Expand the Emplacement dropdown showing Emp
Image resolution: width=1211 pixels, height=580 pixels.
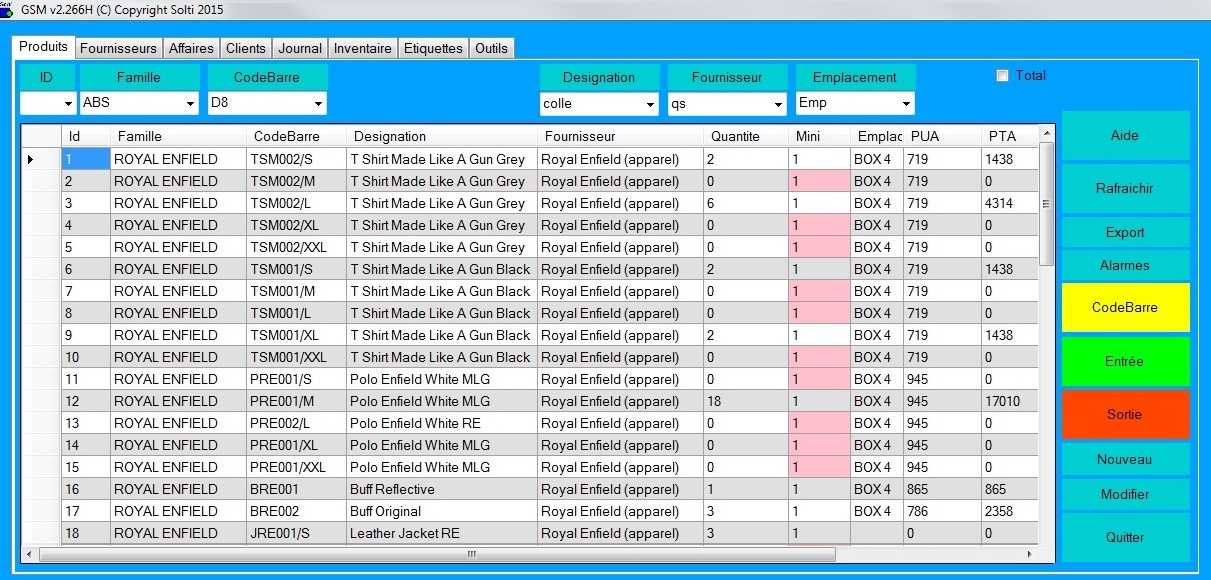[x=905, y=102]
